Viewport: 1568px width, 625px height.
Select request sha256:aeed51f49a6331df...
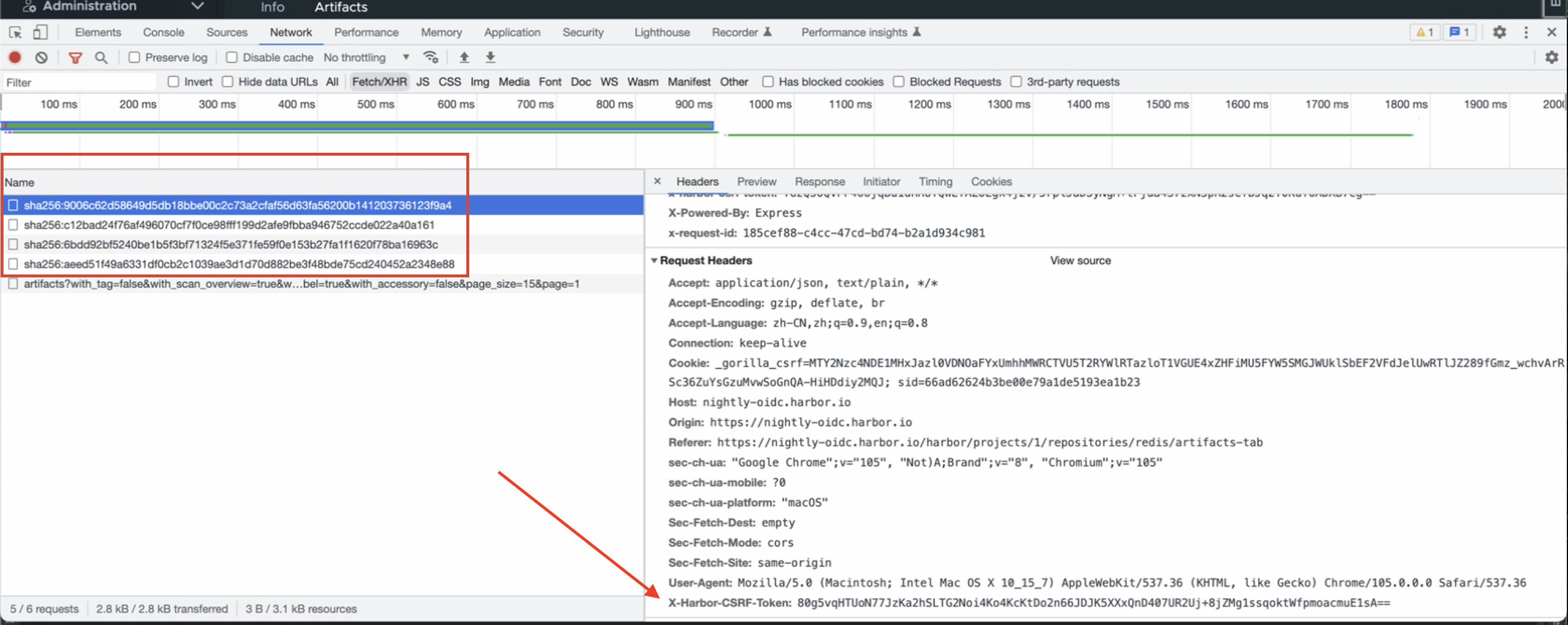[321, 263]
